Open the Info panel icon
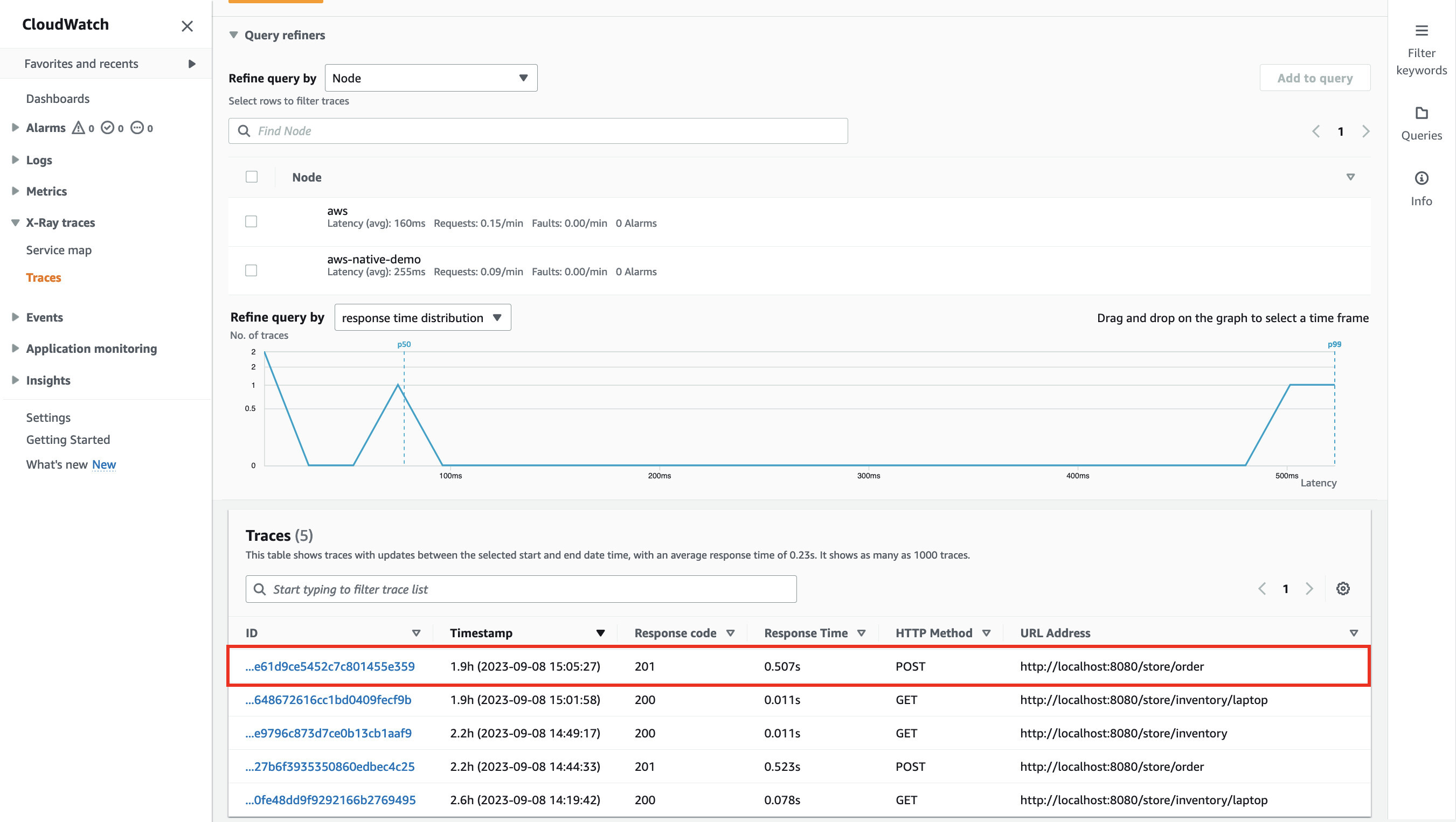This screenshot has height=822, width=1456. tap(1421, 178)
